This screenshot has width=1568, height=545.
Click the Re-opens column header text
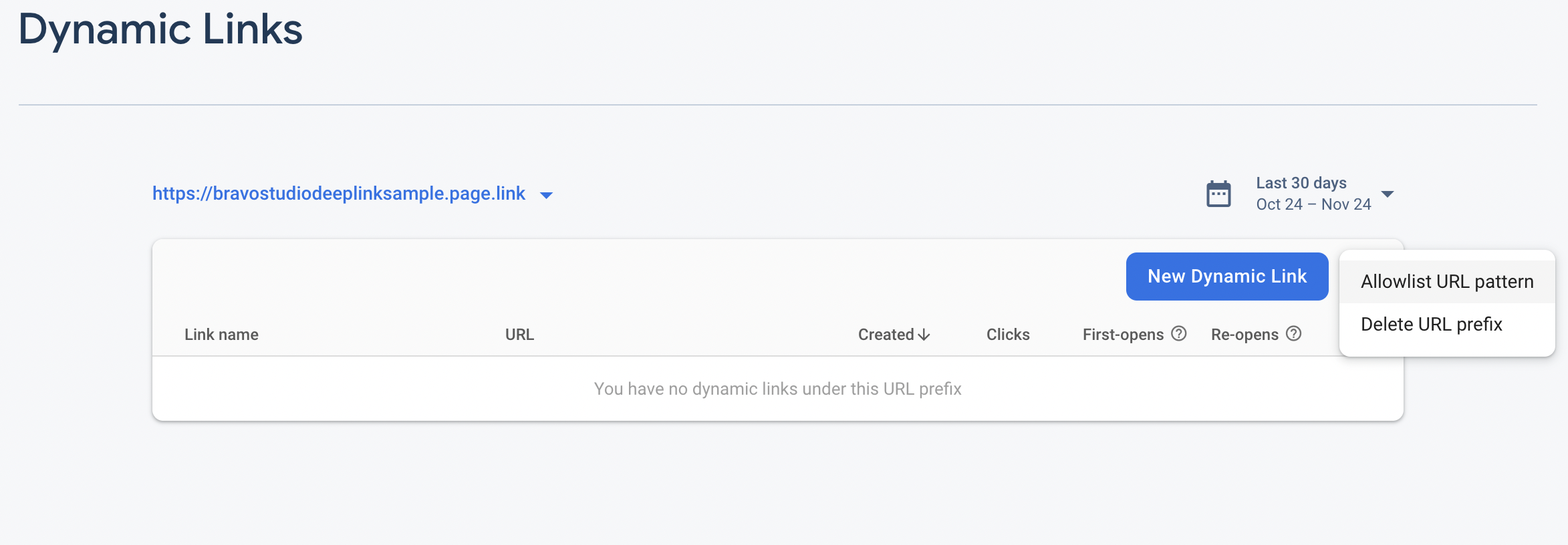1244,335
